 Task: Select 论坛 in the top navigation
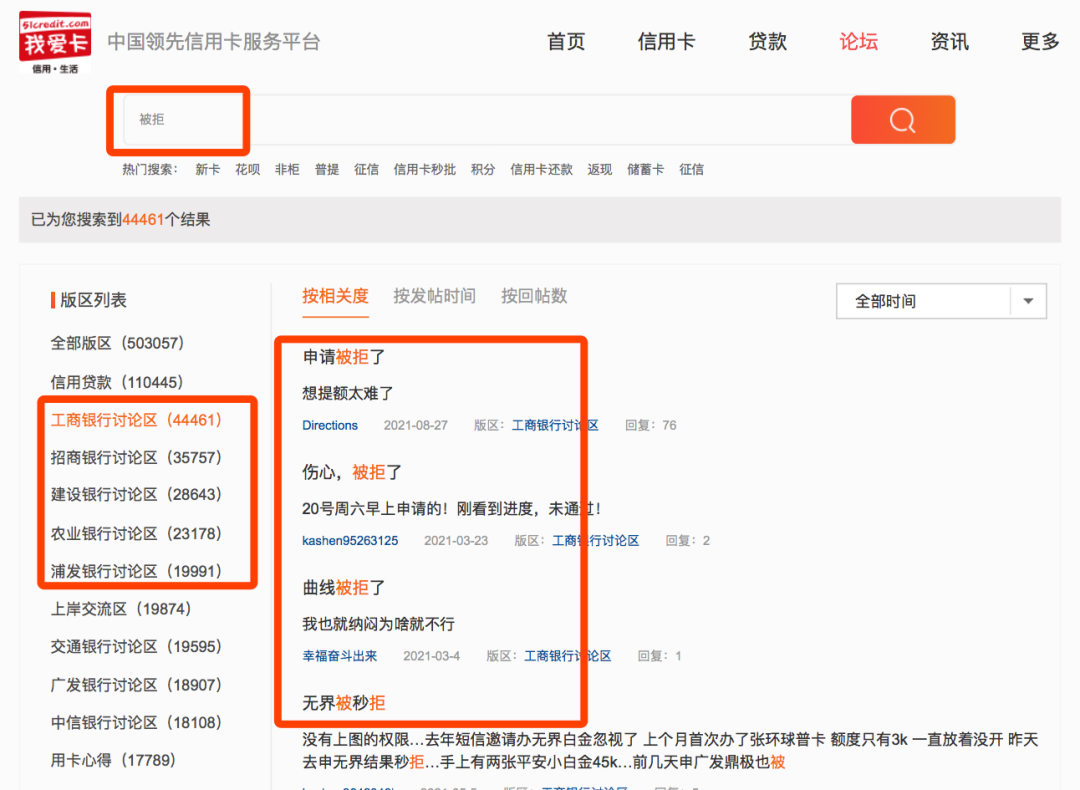(858, 42)
